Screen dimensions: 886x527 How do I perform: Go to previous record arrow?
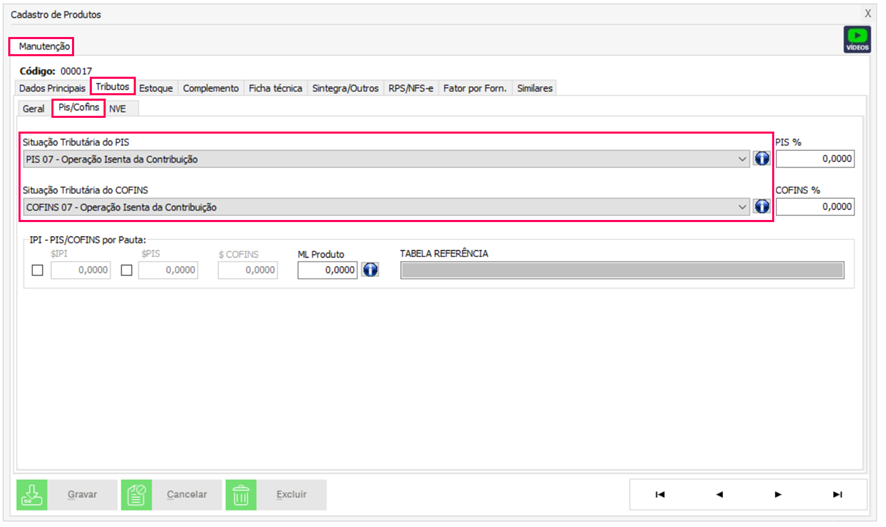pos(719,494)
